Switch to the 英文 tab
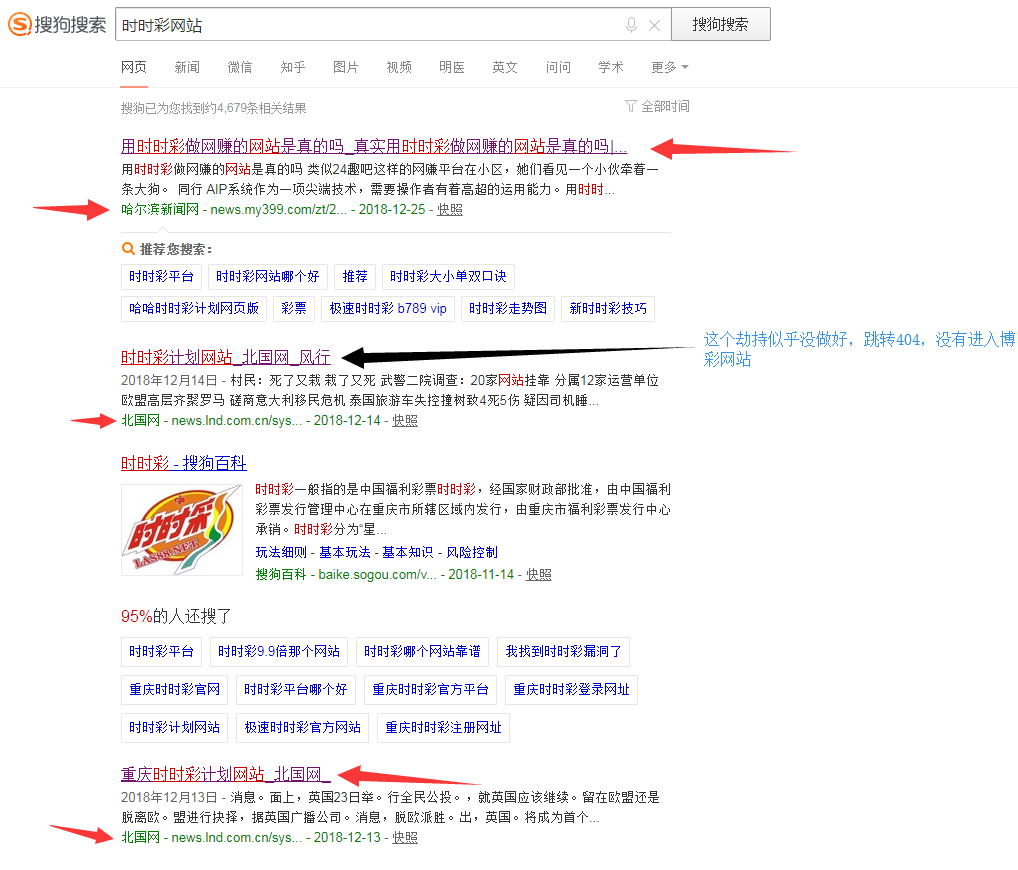The height and width of the screenshot is (870, 1018). coord(504,68)
